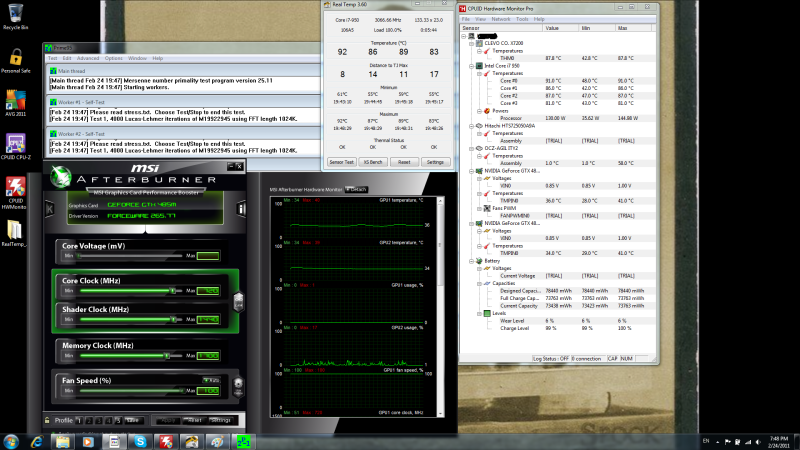Click the MSI Afterburner dragon logo
Image resolution: width=800 pixels, height=450 pixels.
(x=61, y=177)
